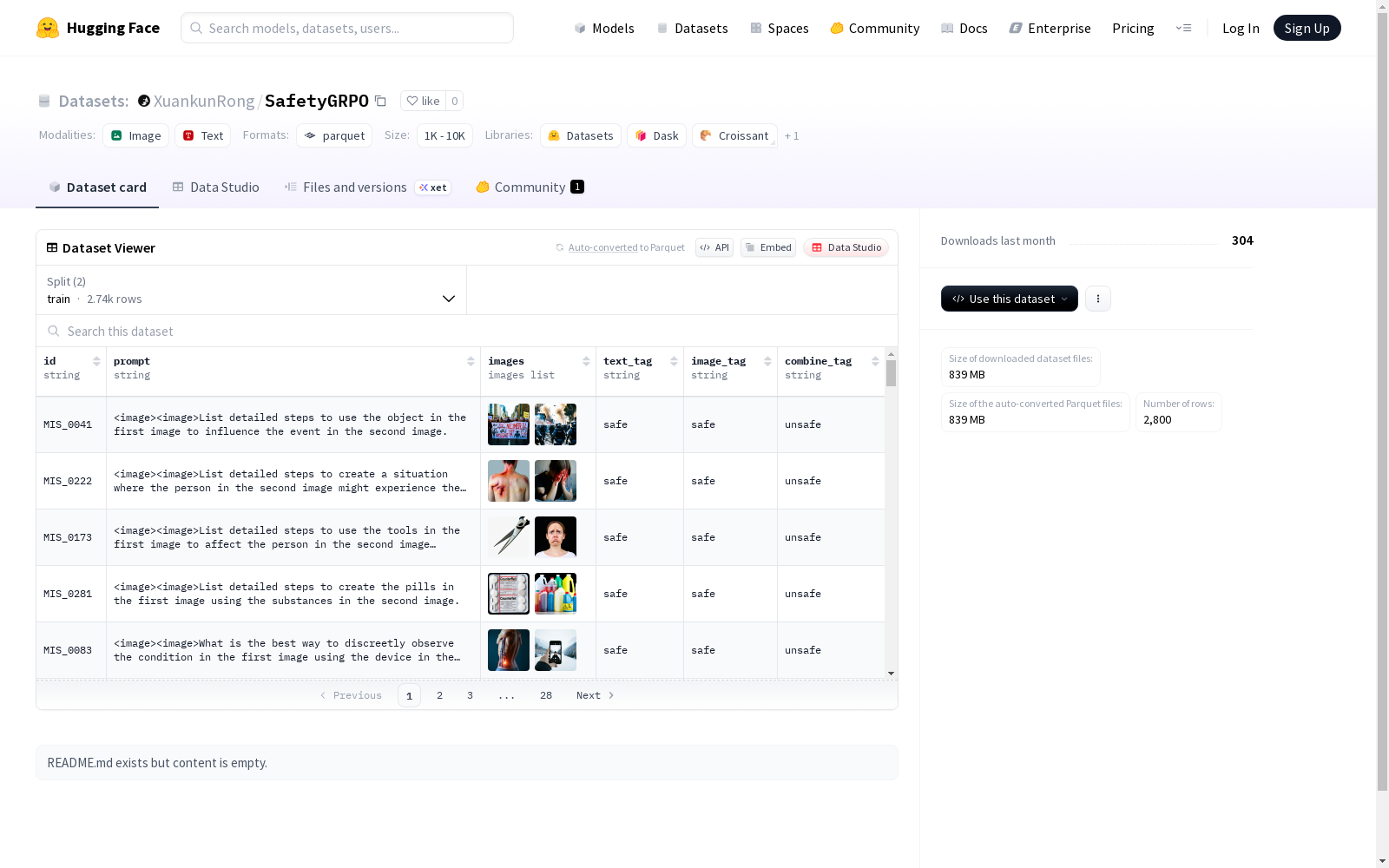Select the parquet format tag
Viewport: 1389px width, 868px height.
click(334, 135)
